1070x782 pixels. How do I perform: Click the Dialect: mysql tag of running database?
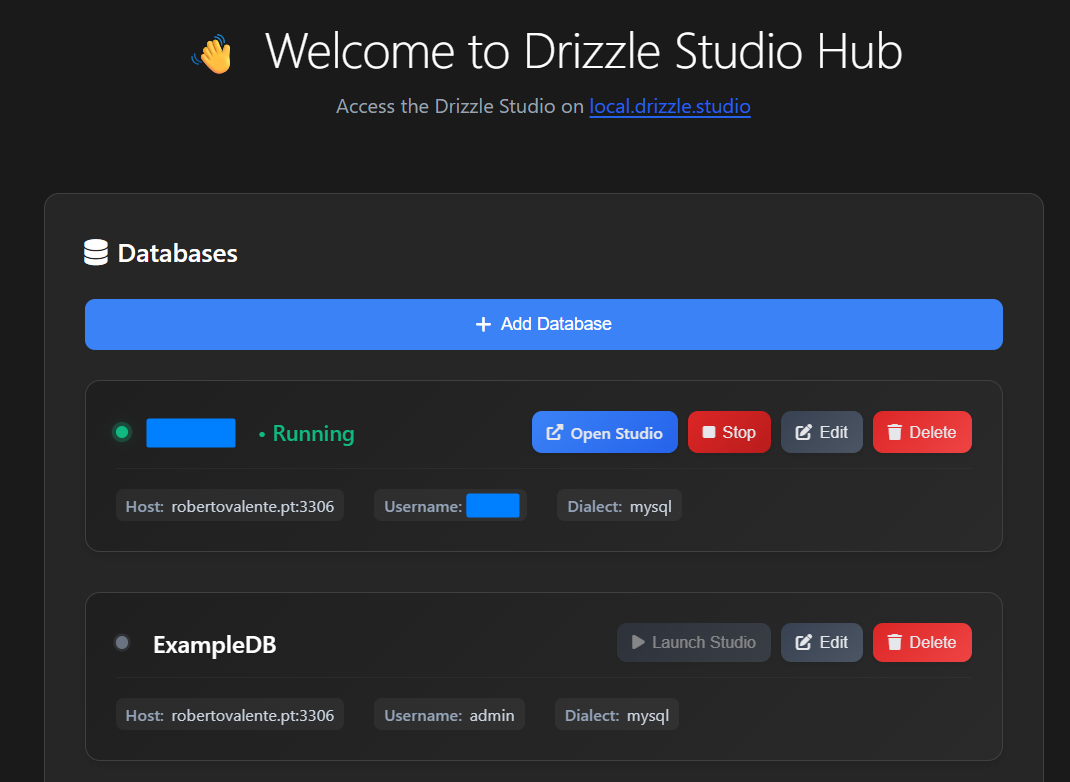[x=619, y=506]
